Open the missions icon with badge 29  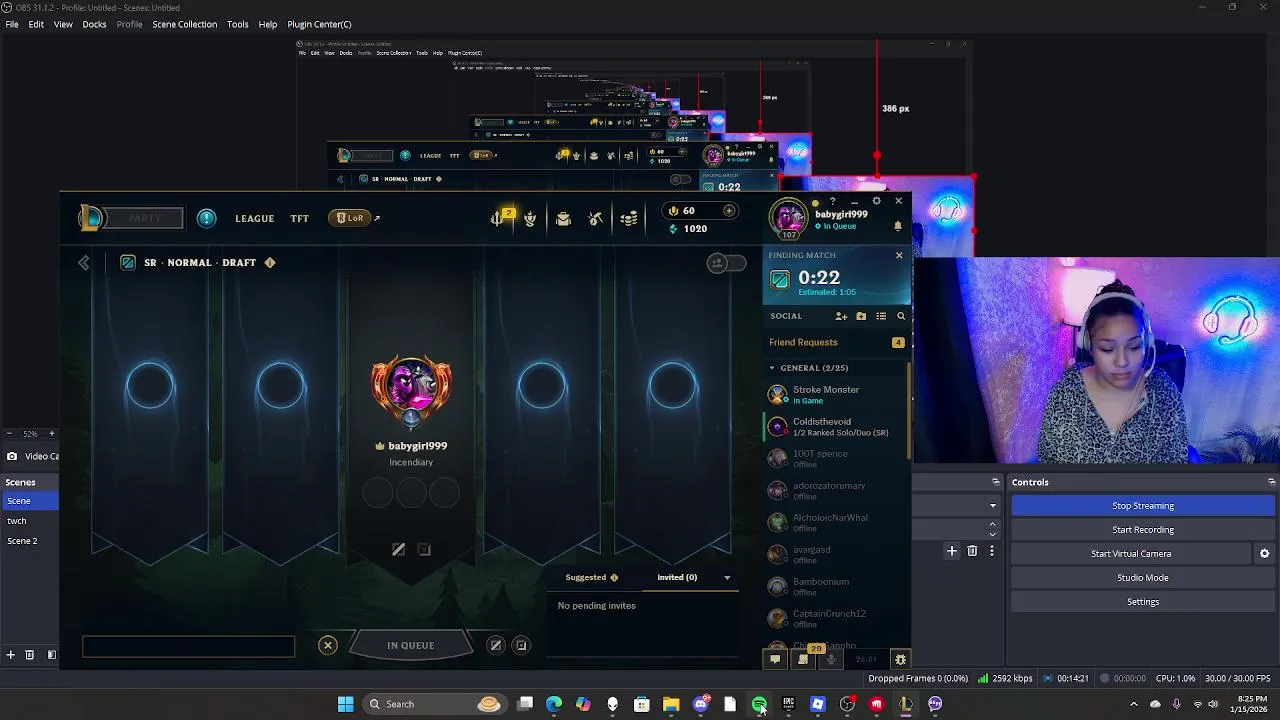803,659
